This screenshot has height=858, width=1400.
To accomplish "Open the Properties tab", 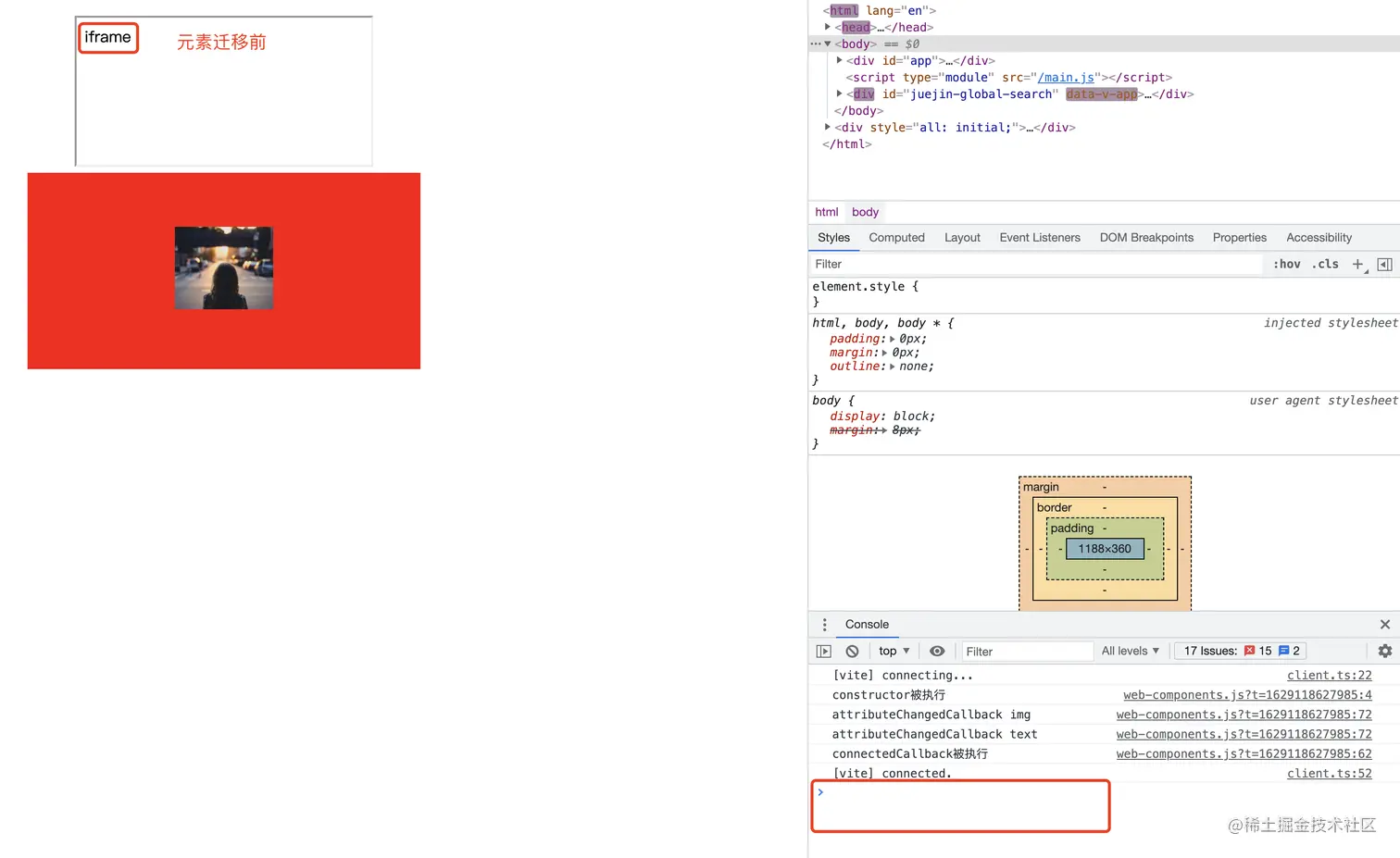I will (1239, 238).
